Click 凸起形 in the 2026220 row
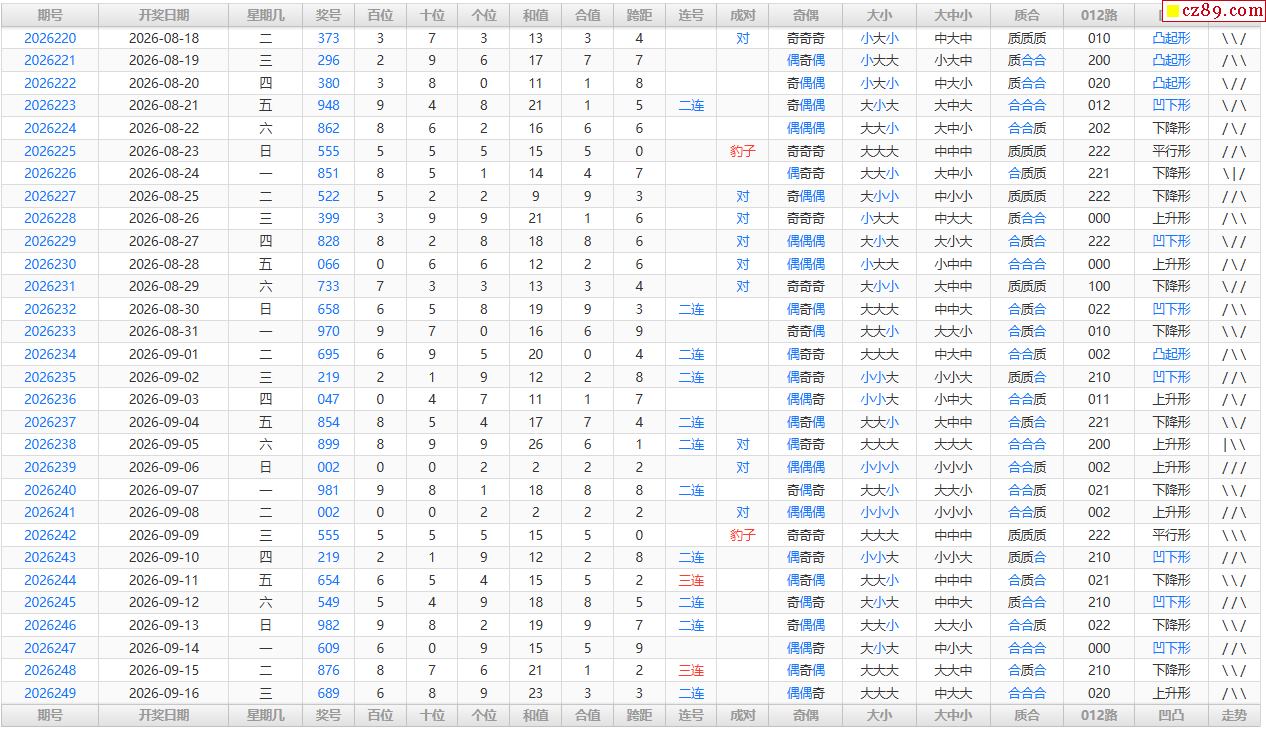The height and width of the screenshot is (734, 1266). pos(1171,38)
